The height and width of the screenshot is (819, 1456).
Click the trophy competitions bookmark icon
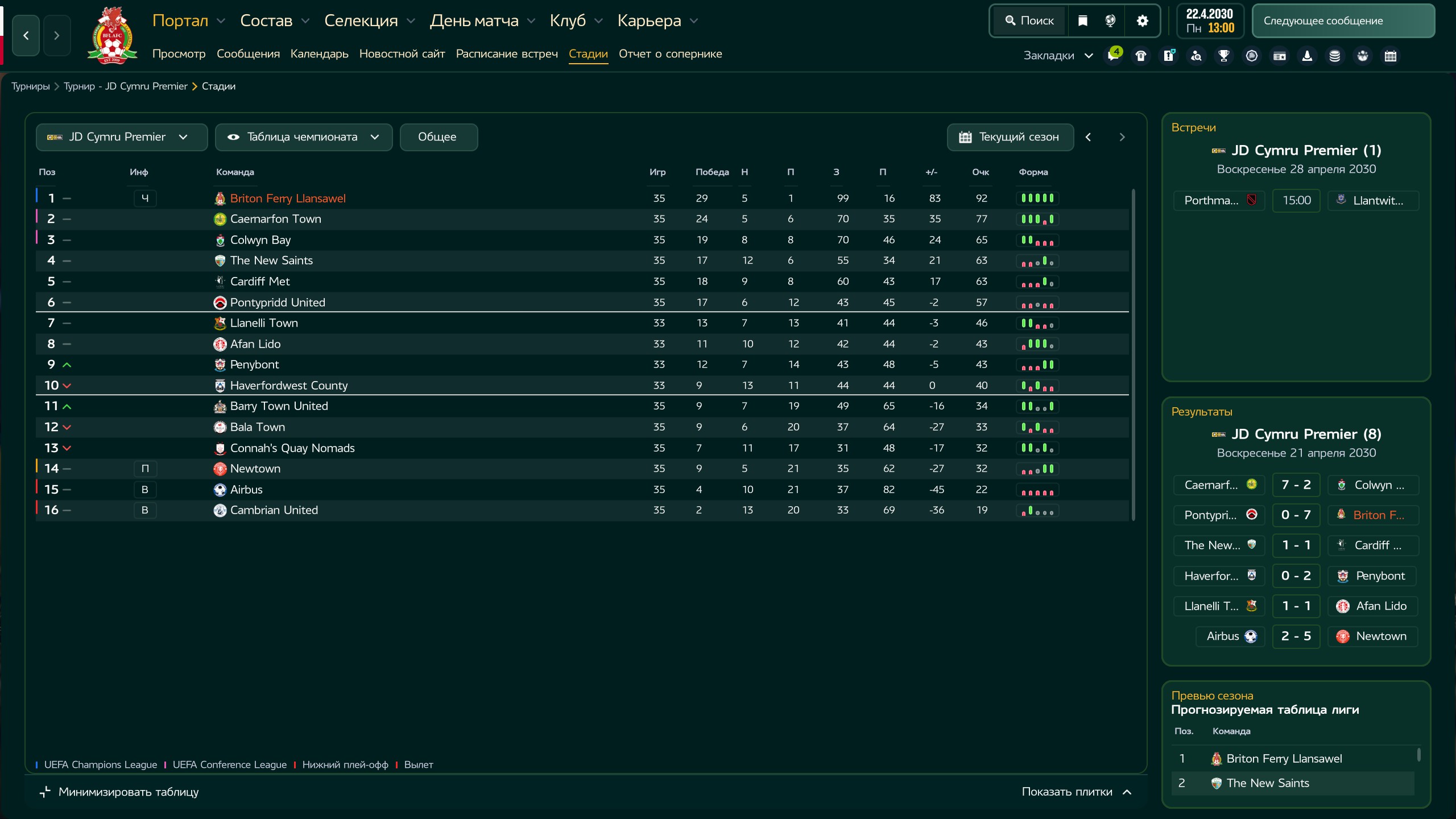tap(1224, 56)
